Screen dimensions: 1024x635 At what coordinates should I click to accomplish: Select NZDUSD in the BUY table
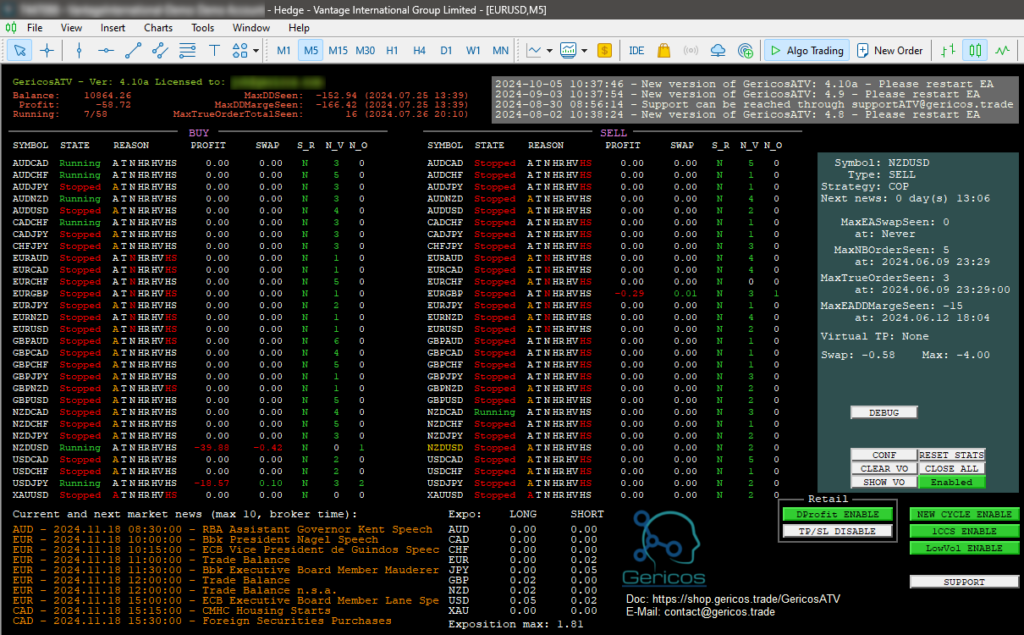point(30,448)
